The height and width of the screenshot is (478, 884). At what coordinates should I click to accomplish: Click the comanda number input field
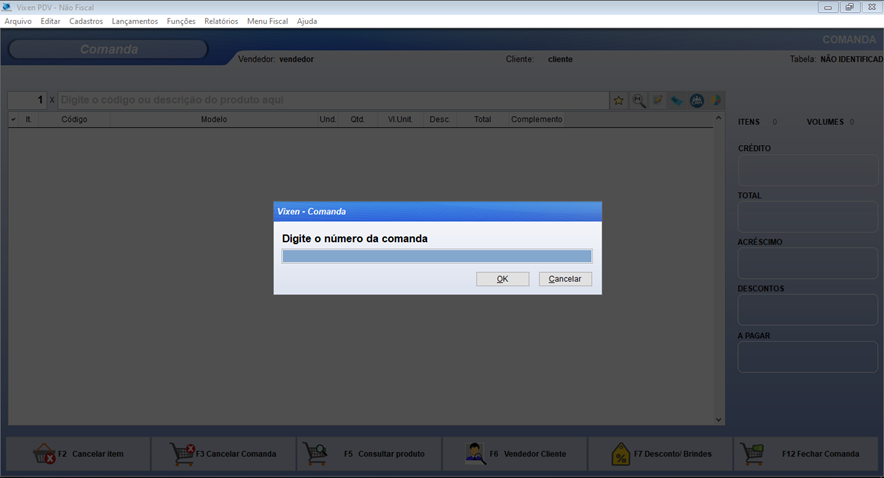click(x=437, y=256)
